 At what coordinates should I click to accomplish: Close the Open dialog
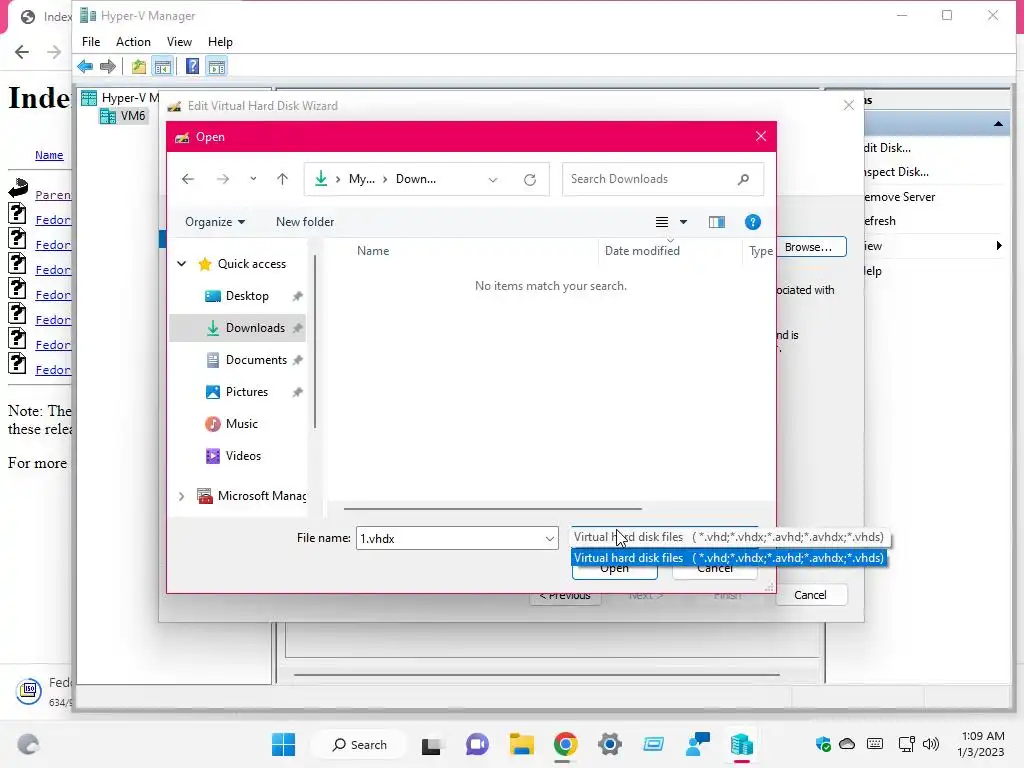click(x=761, y=136)
